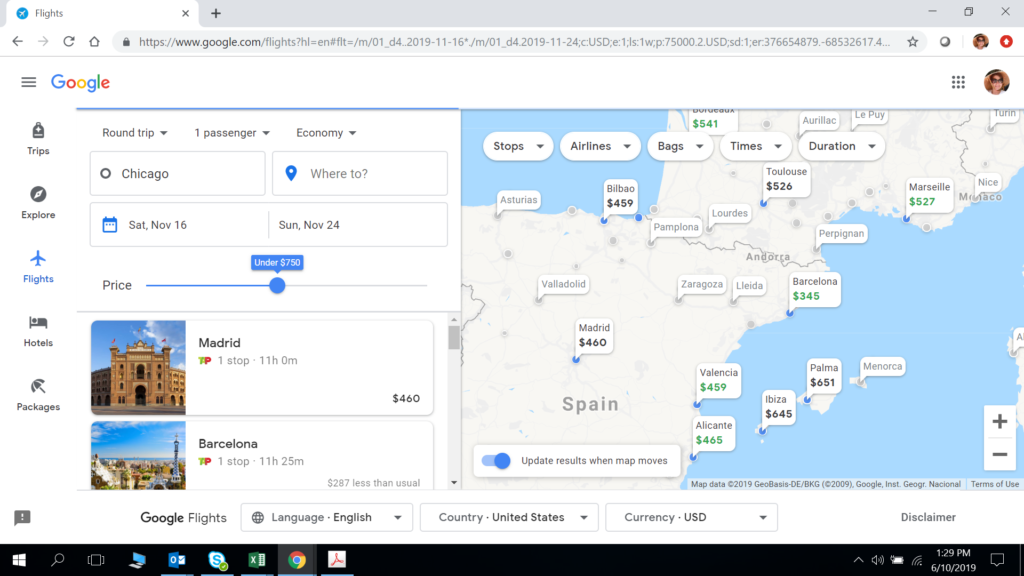The width and height of the screenshot is (1024, 576).
Task: Click the calendar icon in date field
Action: coord(110,225)
